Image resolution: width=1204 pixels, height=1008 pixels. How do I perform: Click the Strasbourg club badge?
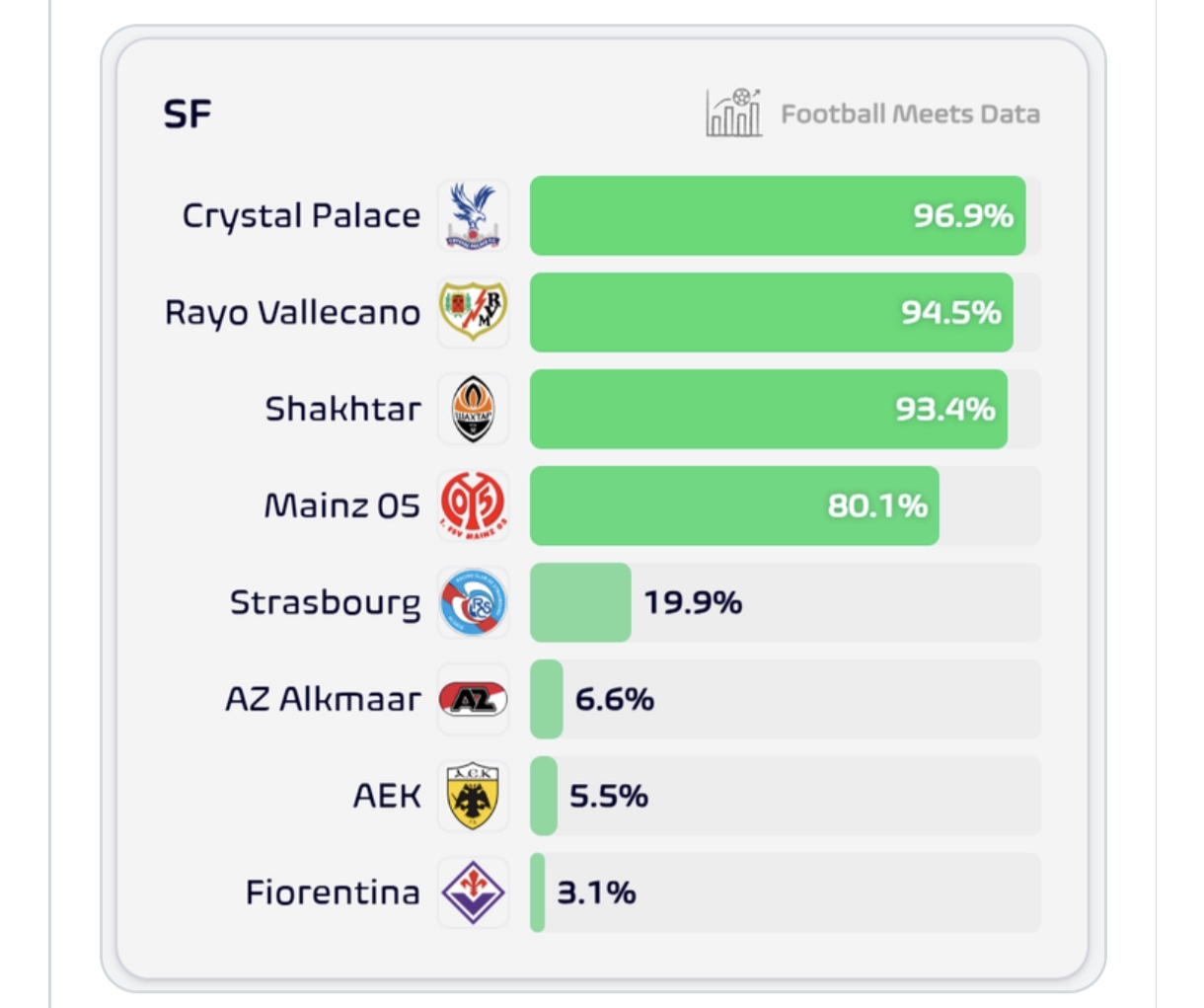(474, 602)
